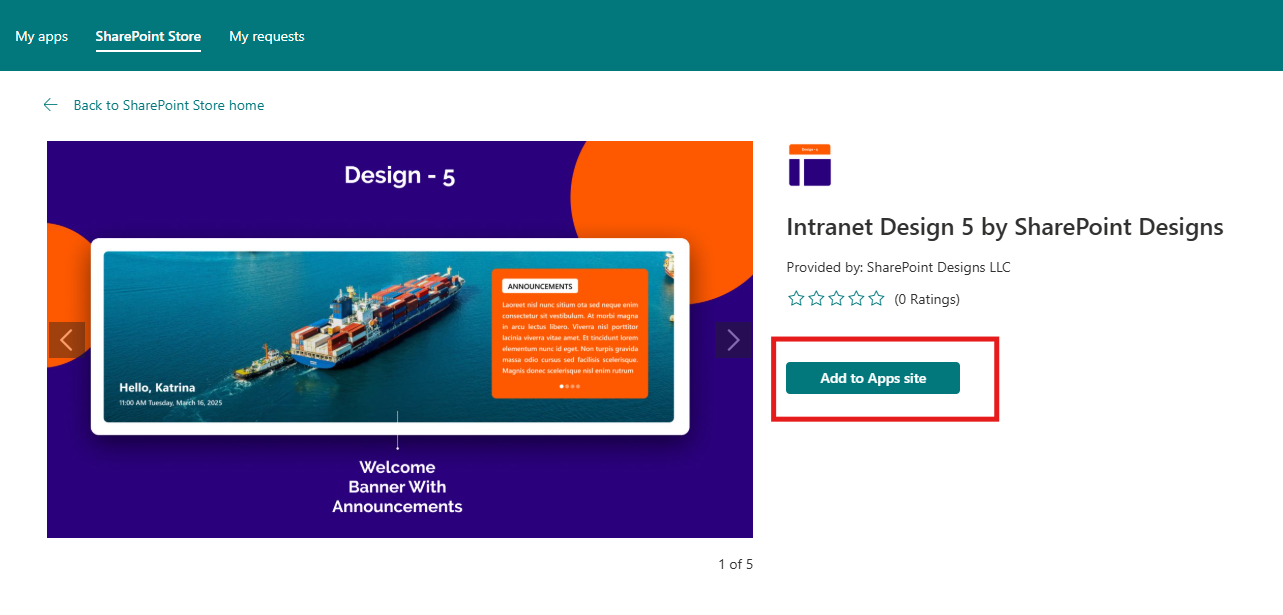
Task: Click Provided by: SharePoint Designs LLC
Action: pyautogui.click(x=899, y=267)
